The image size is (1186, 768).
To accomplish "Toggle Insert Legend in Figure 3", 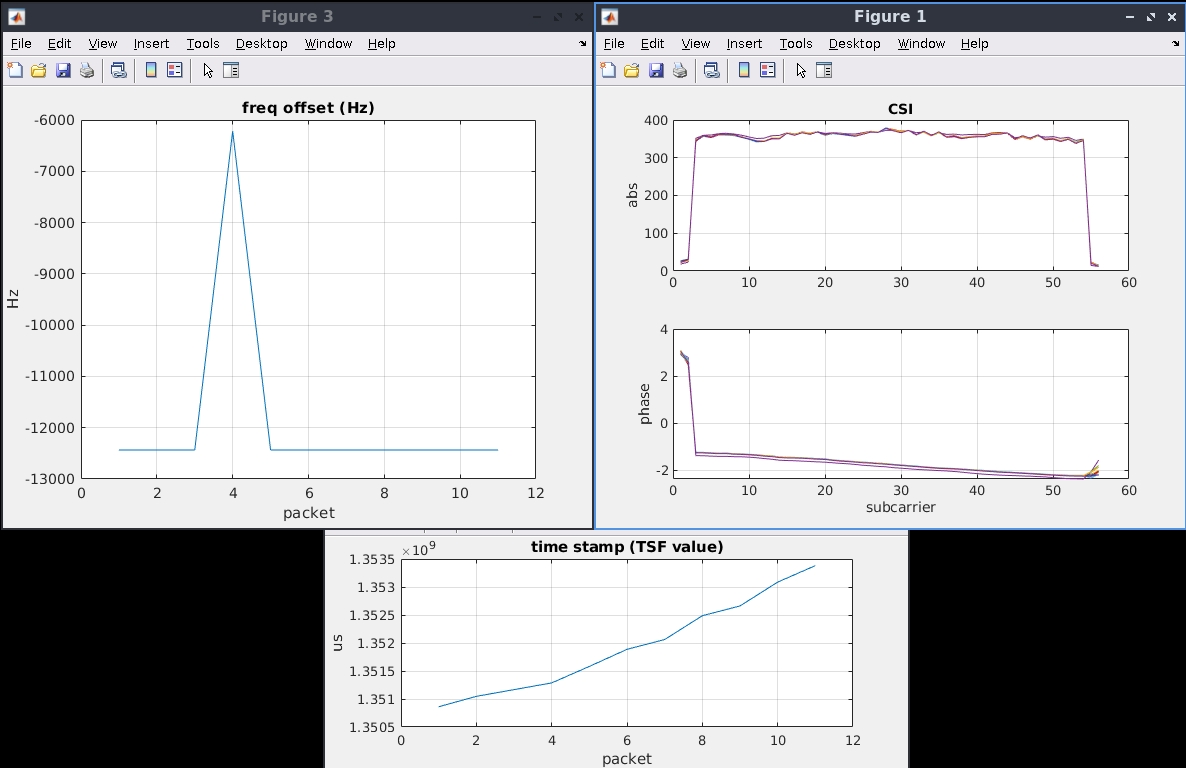I will (x=175, y=70).
